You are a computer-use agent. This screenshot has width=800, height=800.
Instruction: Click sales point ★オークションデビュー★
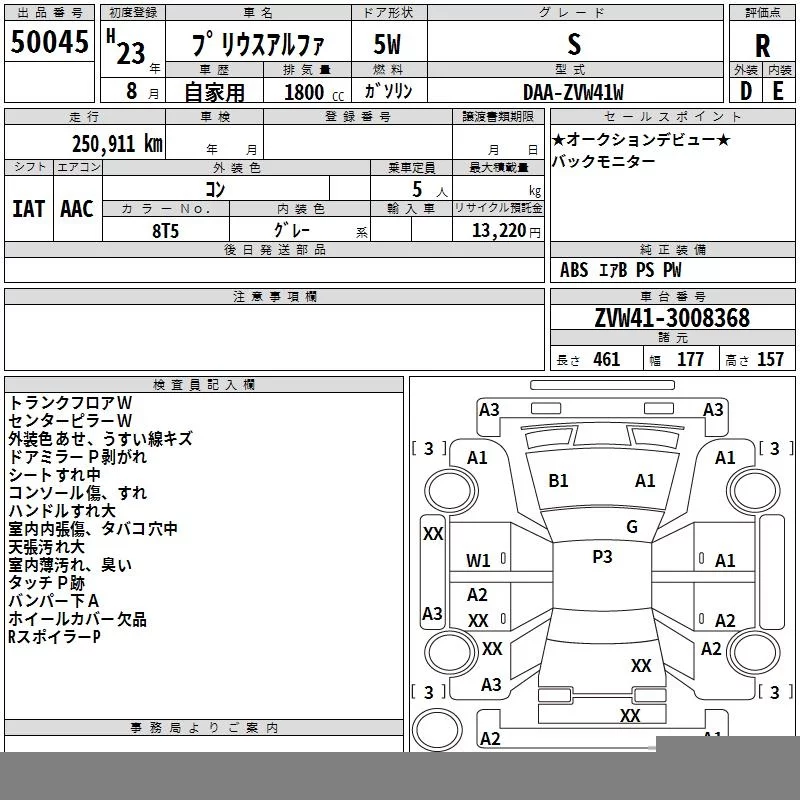pyautogui.click(x=641, y=139)
